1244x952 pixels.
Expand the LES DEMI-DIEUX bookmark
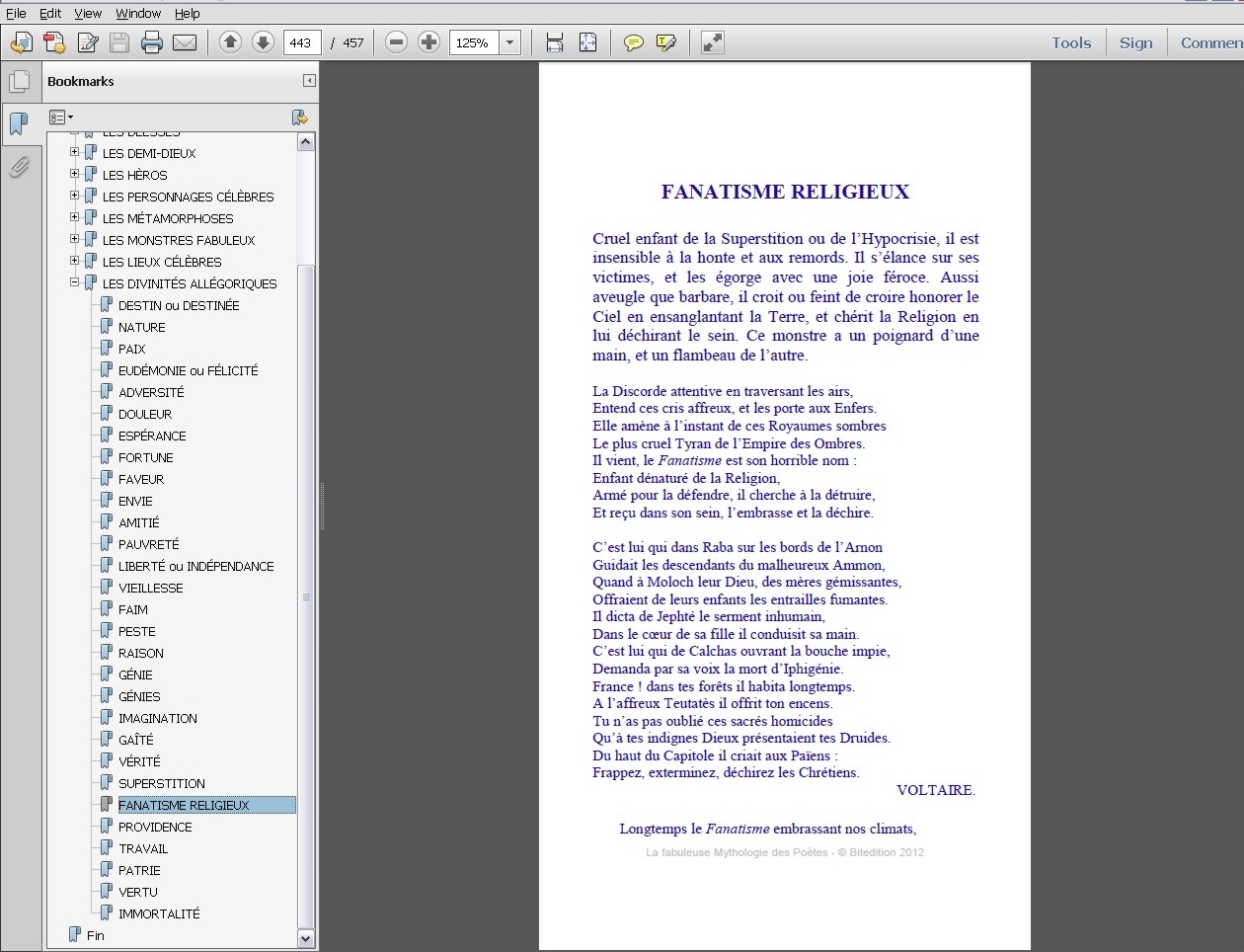click(x=74, y=152)
